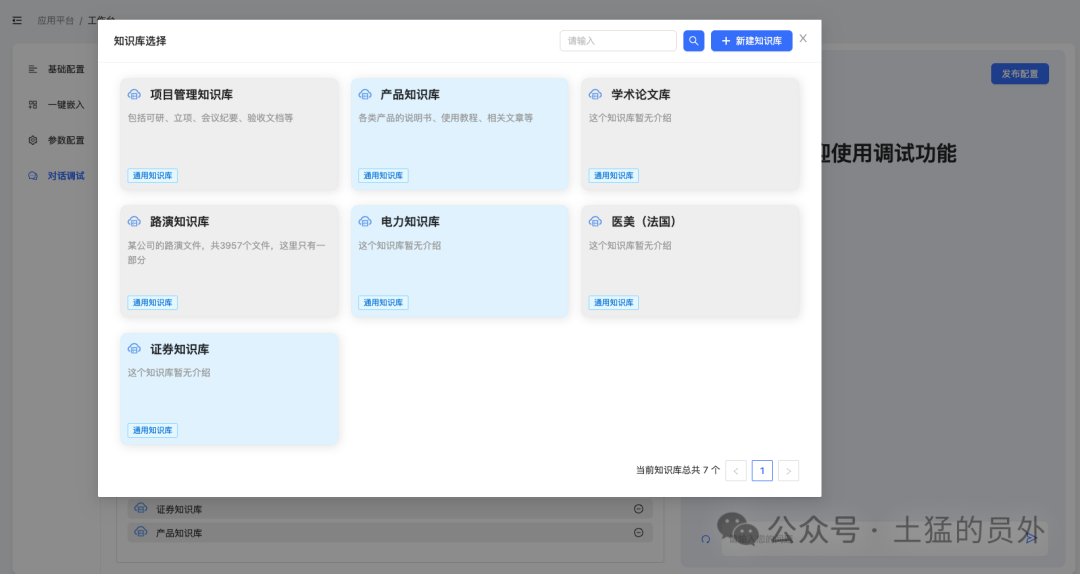Click the 项目管理知识库 card icon

tap(134, 94)
